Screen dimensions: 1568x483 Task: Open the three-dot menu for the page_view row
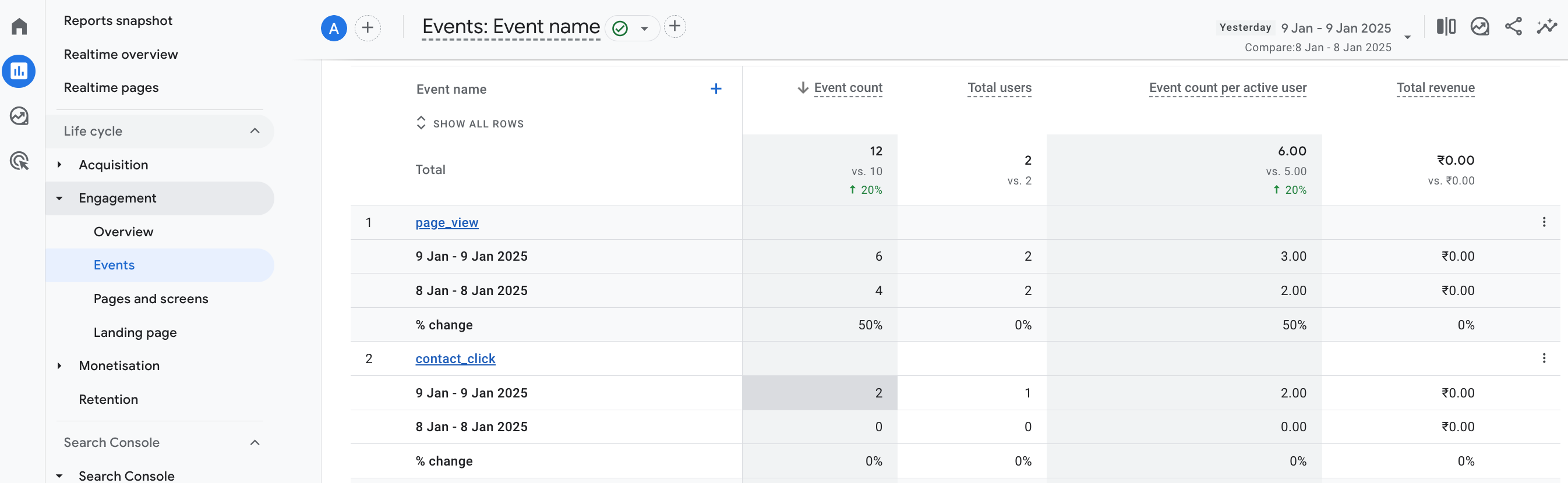(1544, 222)
